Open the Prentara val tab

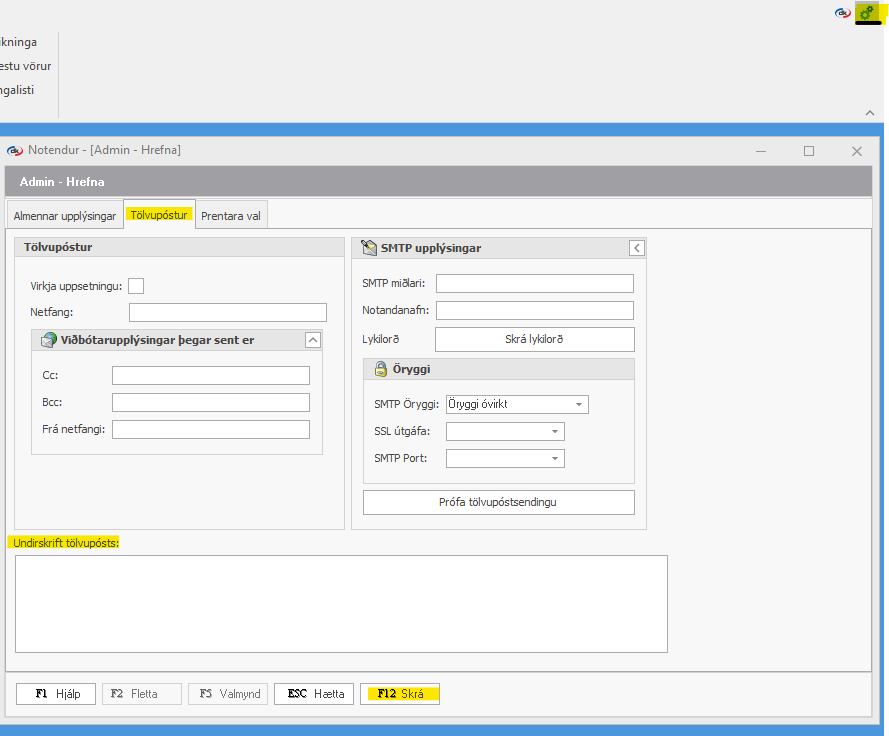(x=232, y=215)
